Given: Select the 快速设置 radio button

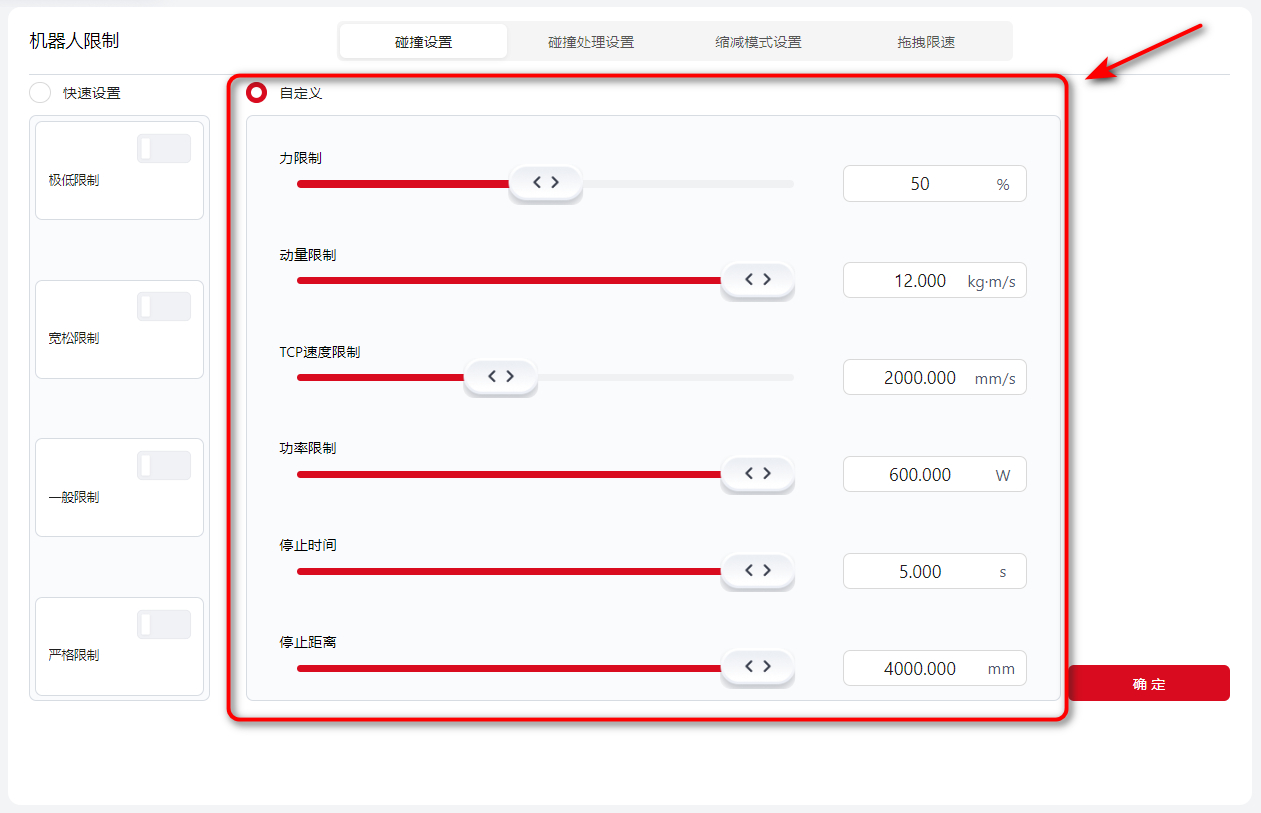Looking at the screenshot, I should [40, 93].
